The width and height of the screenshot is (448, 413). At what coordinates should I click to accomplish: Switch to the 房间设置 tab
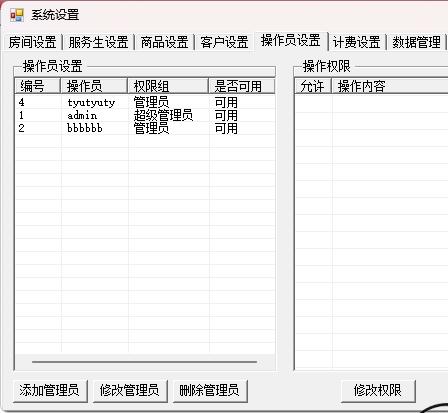point(32,42)
